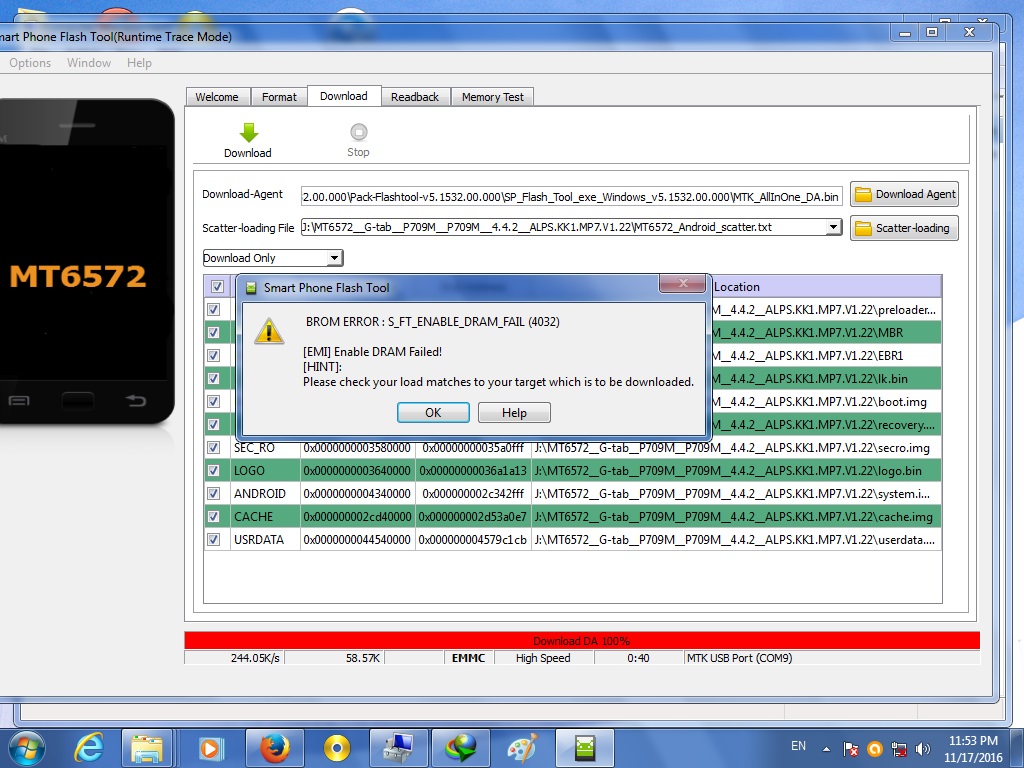Click OK in the BROM error dialog
The height and width of the screenshot is (768, 1024).
pyautogui.click(x=433, y=413)
